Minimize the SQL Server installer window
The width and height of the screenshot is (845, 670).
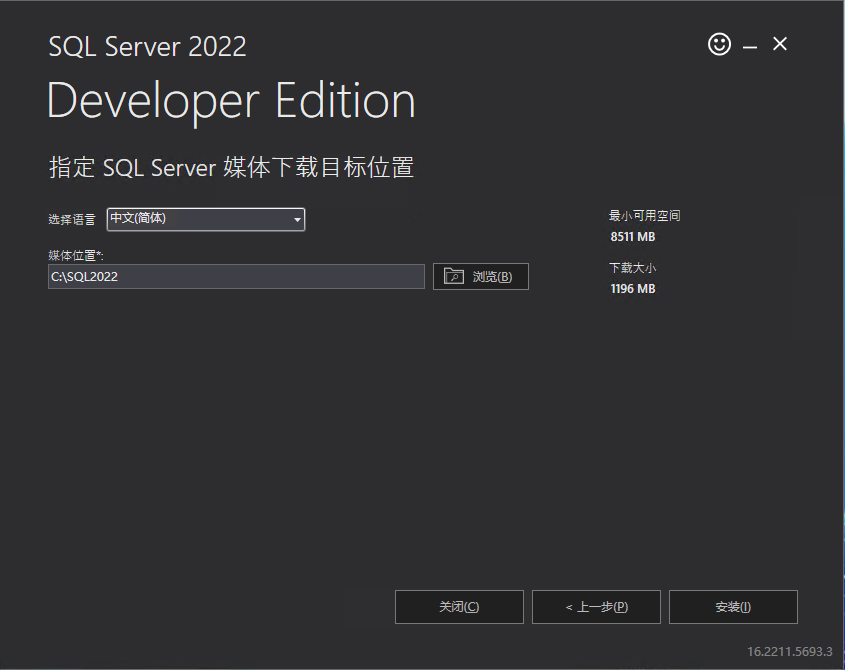click(x=750, y=45)
